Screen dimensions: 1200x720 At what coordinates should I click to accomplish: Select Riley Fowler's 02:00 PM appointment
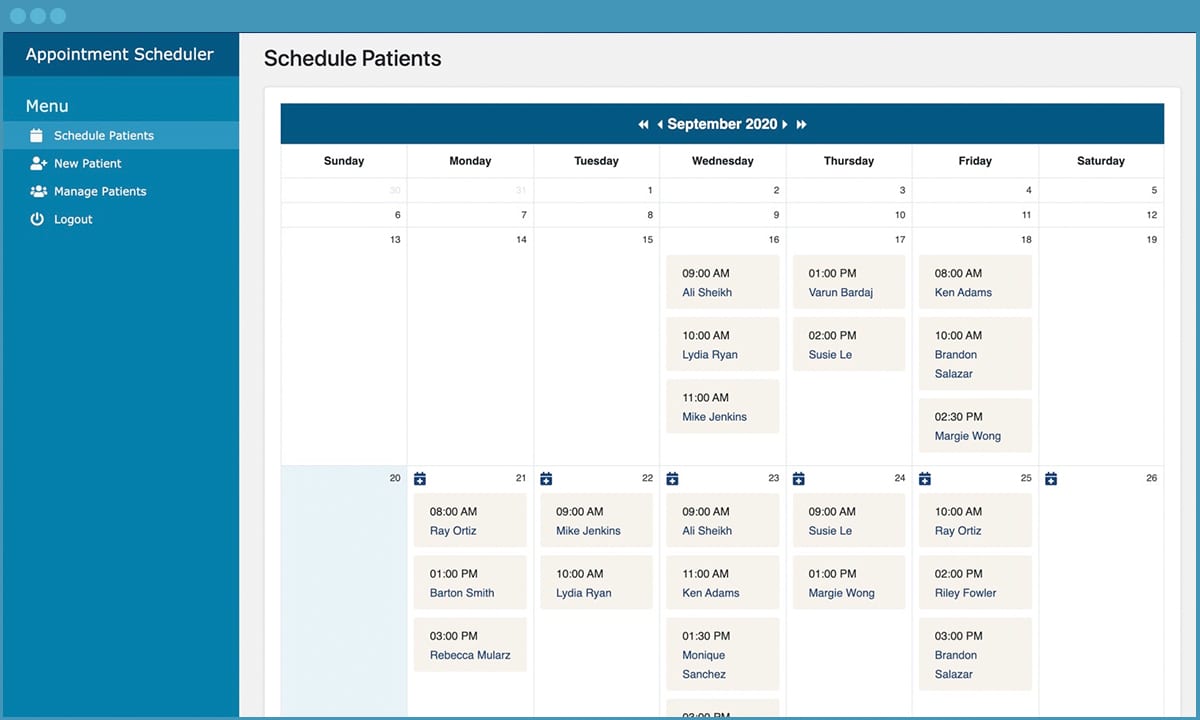coord(975,583)
